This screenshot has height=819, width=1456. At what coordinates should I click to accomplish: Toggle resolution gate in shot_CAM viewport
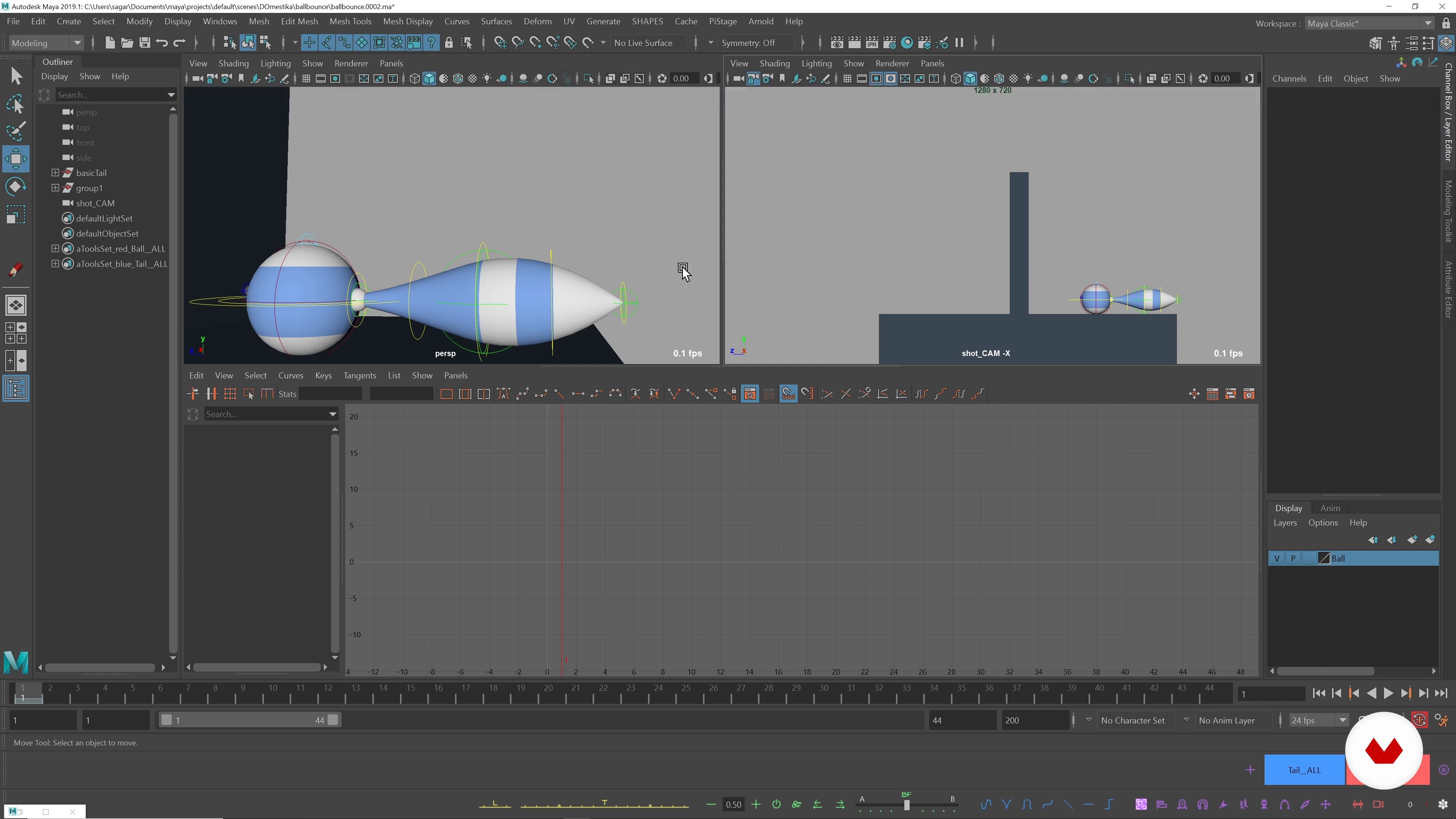[x=876, y=78]
